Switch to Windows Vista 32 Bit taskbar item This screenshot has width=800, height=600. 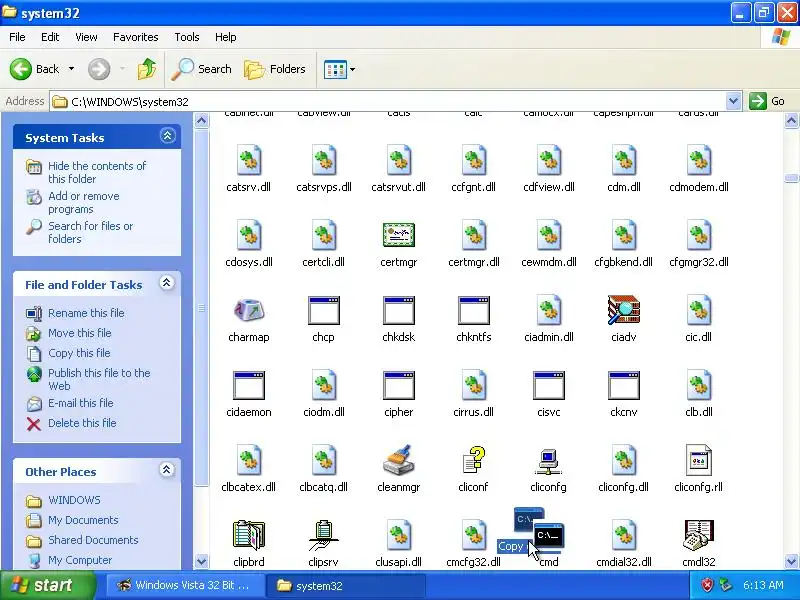(185, 585)
